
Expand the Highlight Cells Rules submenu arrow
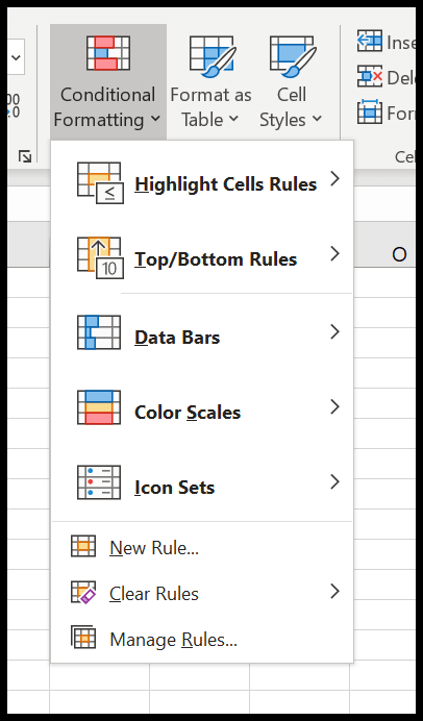coord(335,178)
